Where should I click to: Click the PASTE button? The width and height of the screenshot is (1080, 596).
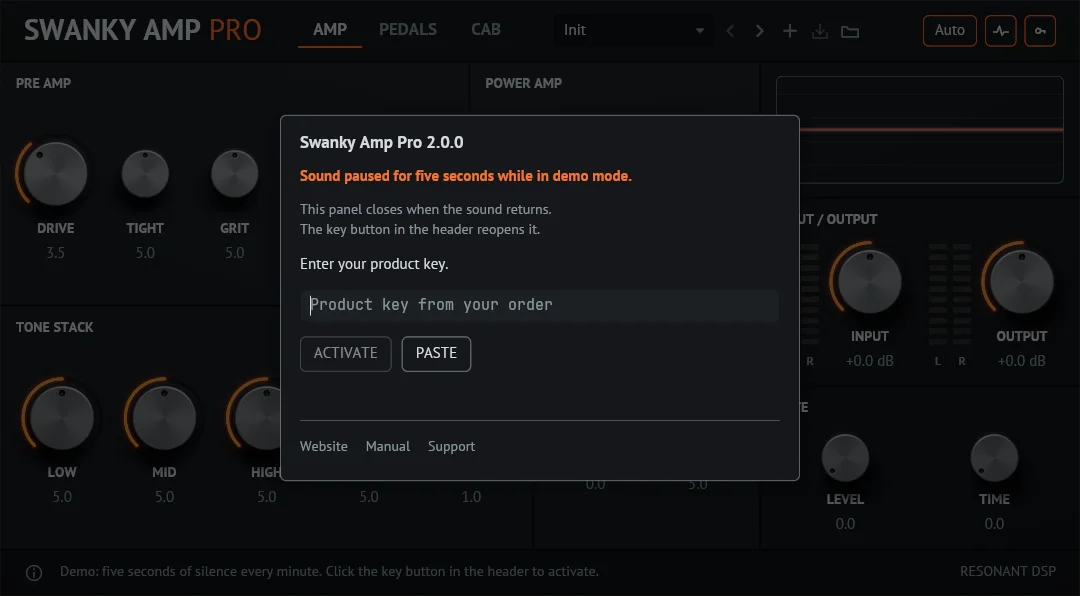click(436, 353)
